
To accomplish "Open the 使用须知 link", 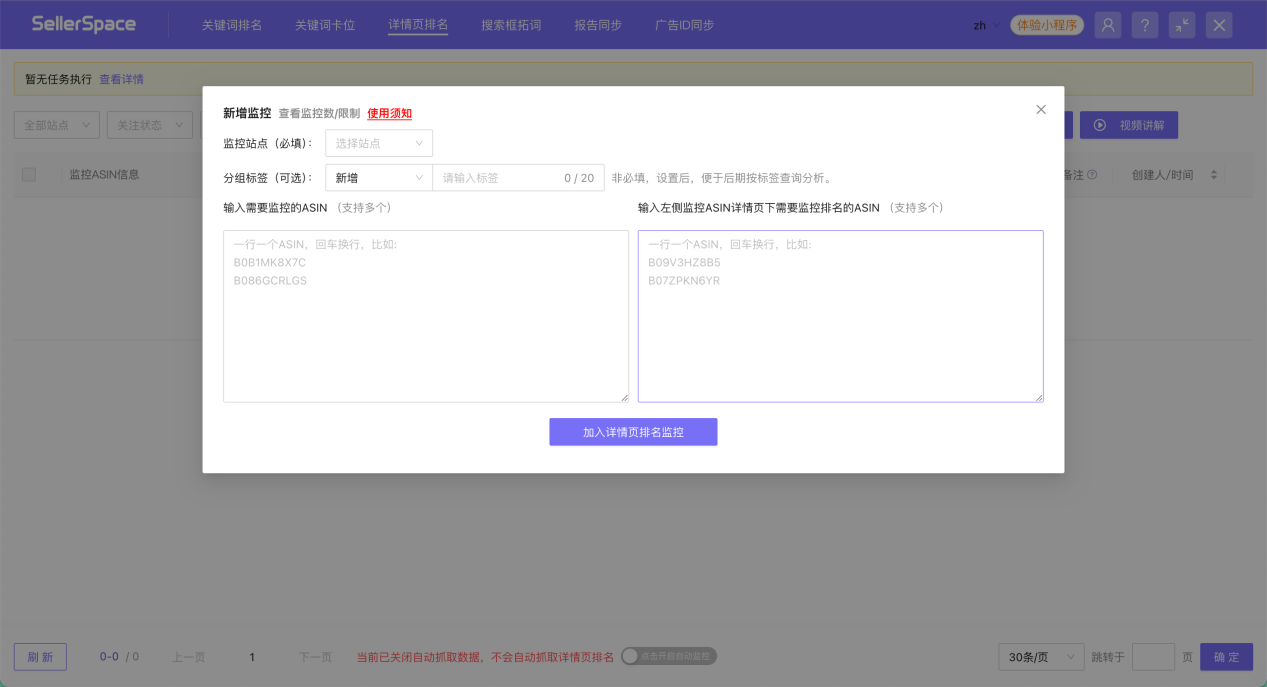I will [389, 113].
